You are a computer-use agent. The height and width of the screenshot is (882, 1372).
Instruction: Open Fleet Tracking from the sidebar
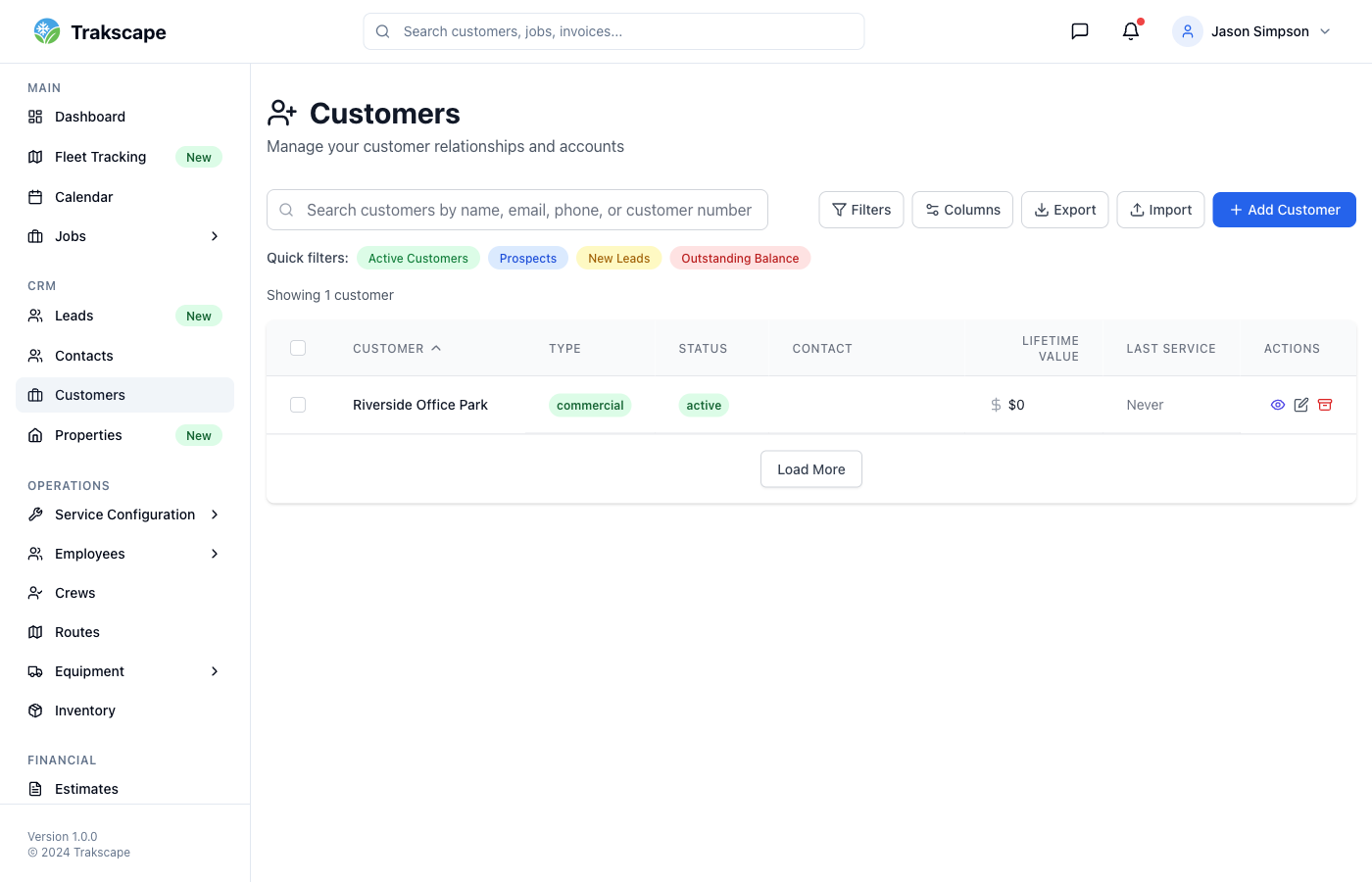coord(100,157)
